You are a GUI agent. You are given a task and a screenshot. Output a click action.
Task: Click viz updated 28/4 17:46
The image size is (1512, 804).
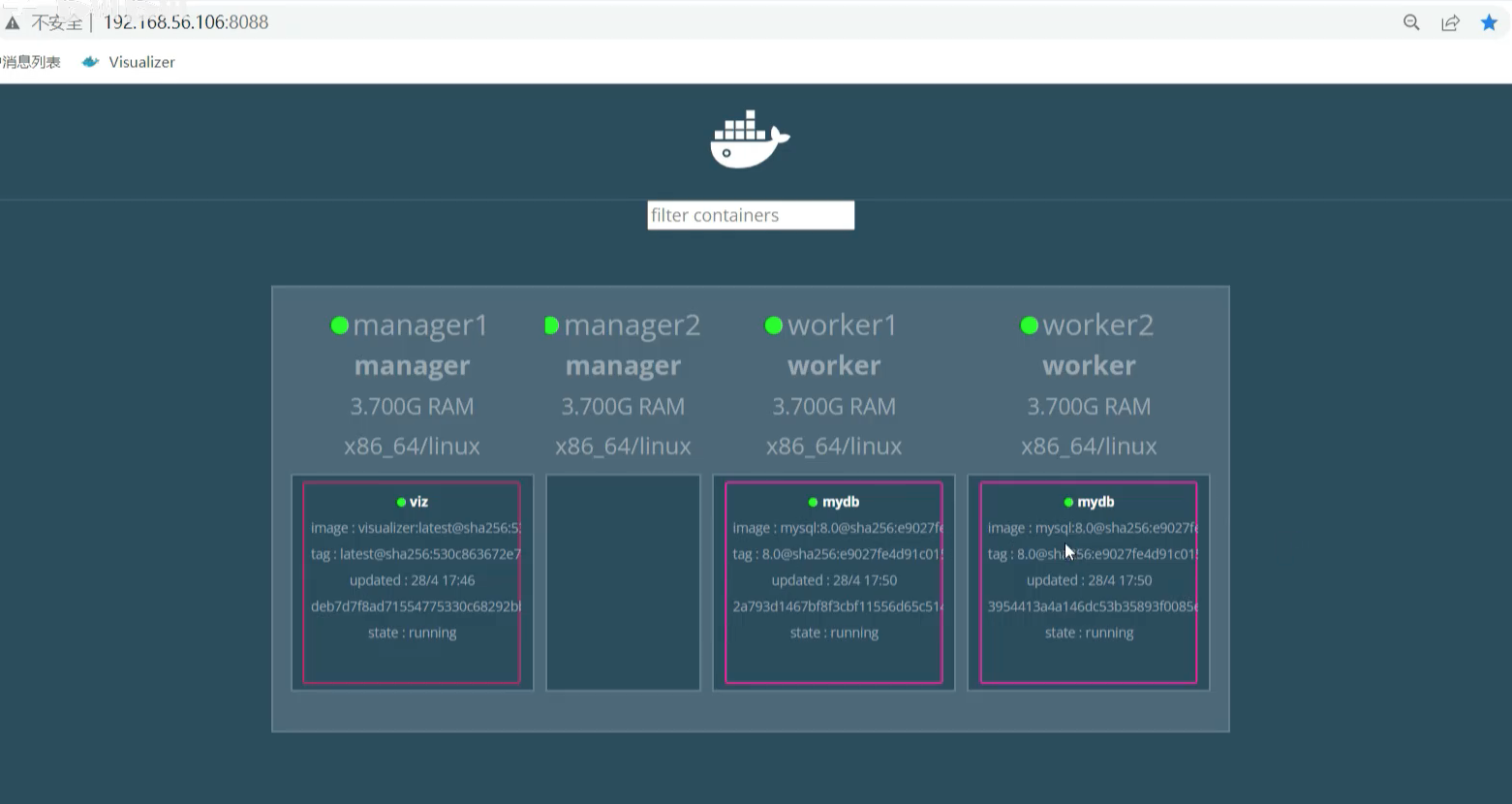(x=412, y=580)
